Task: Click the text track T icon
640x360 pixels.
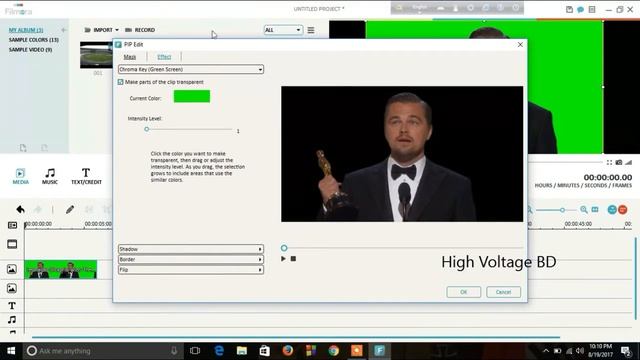Action: click(12, 306)
